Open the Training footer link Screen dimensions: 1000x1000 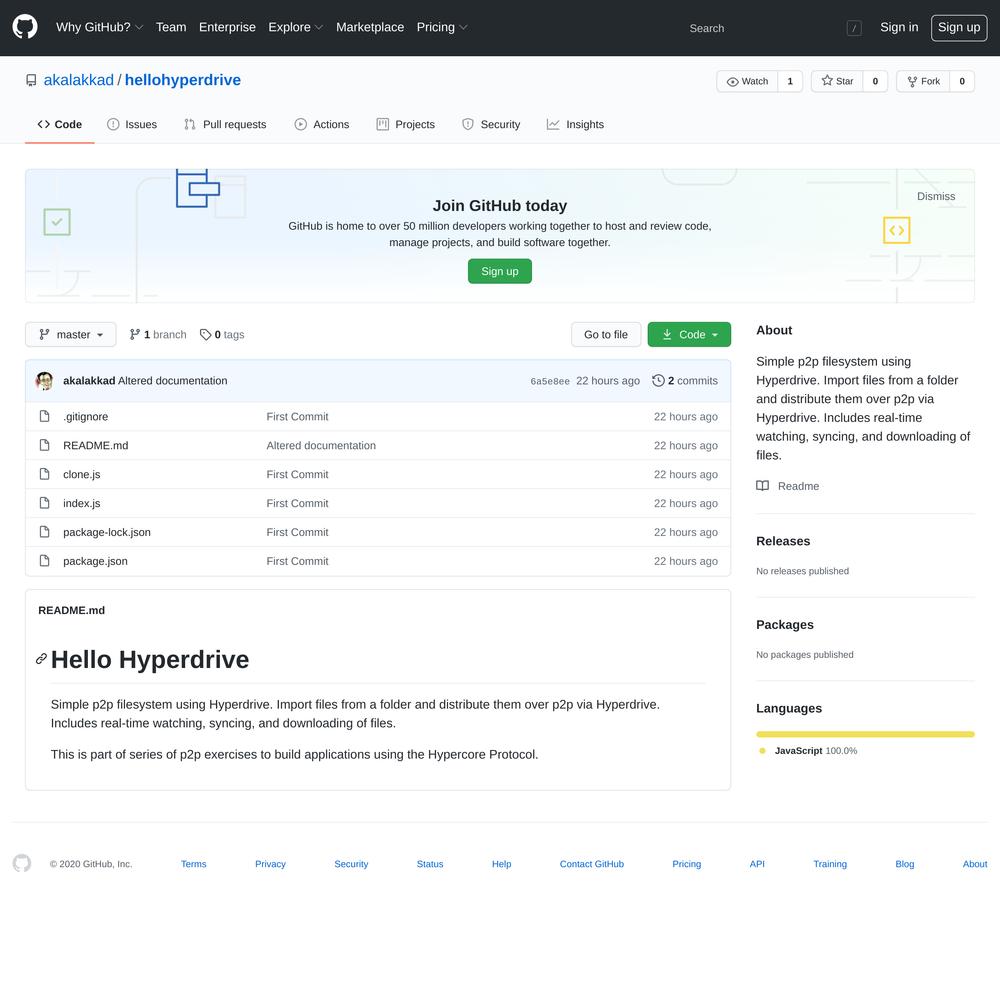pyautogui.click(x=830, y=864)
